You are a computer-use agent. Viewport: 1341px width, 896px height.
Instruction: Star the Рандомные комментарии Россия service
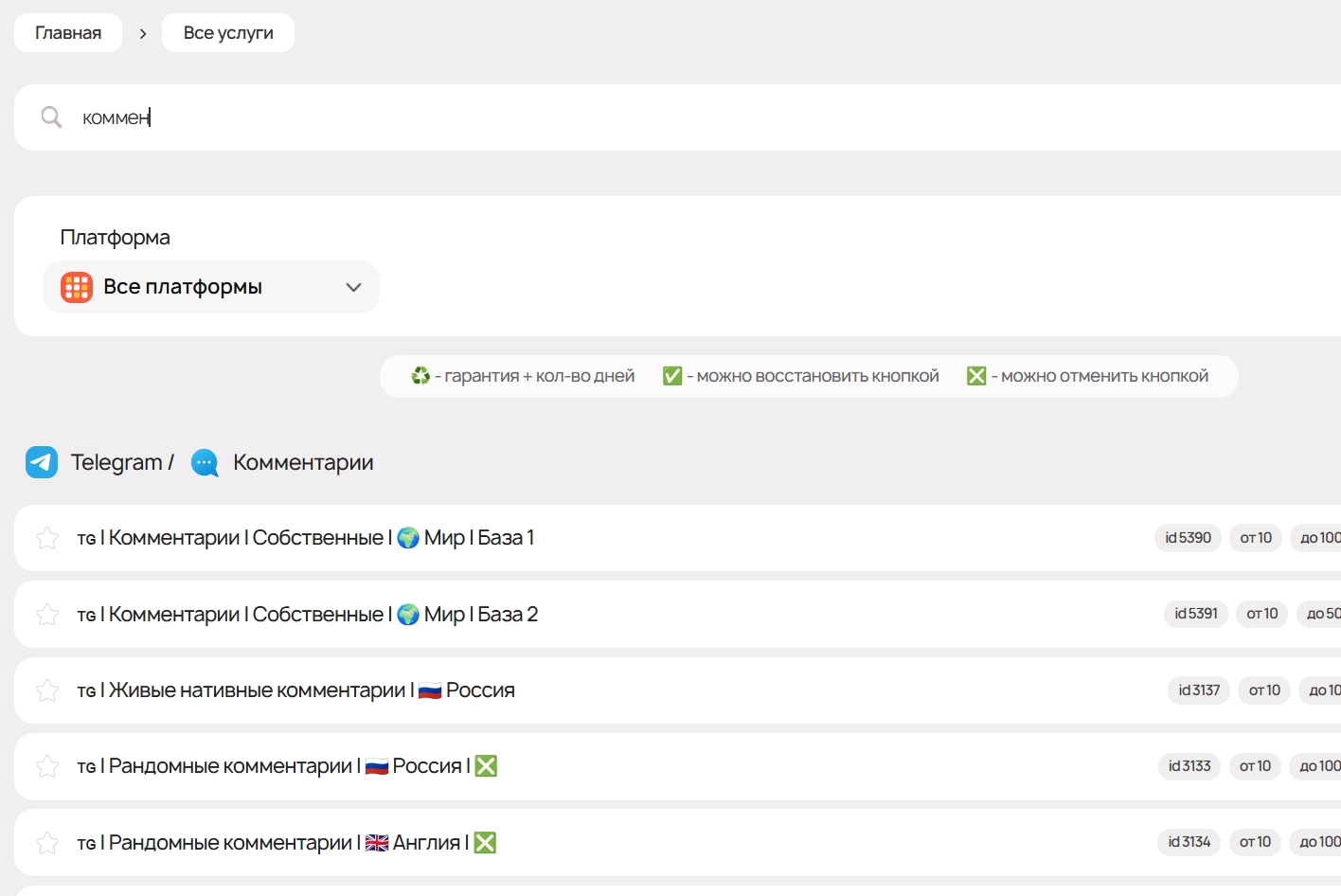click(x=47, y=766)
